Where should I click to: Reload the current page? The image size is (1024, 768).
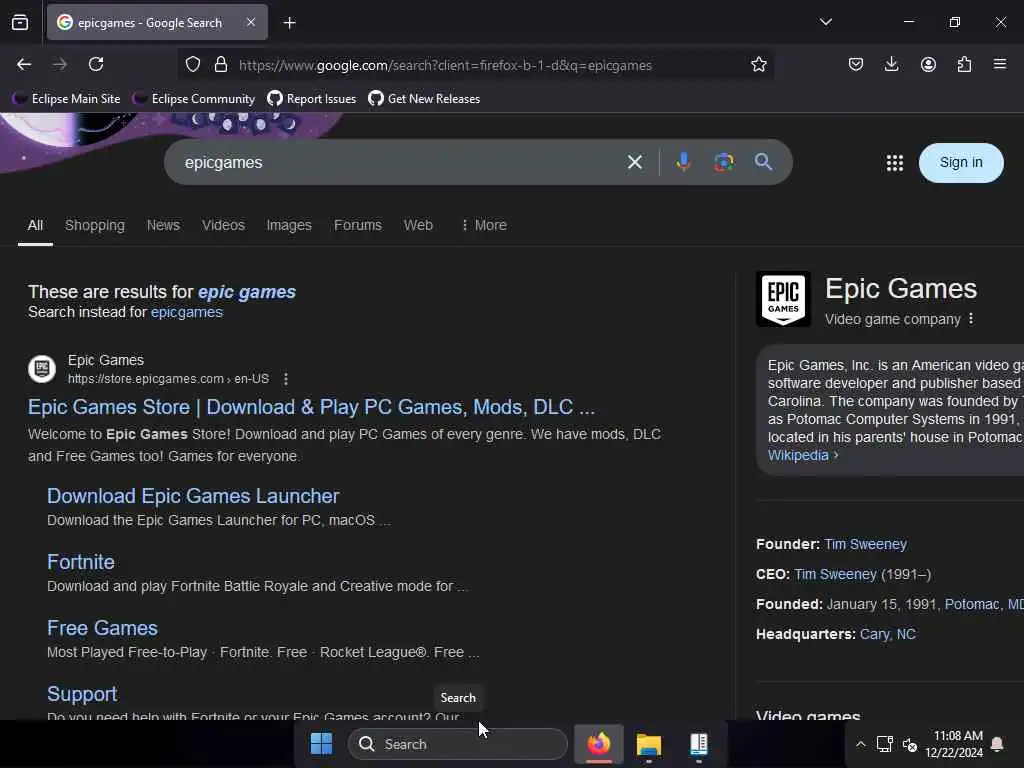[x=96, y=64]
